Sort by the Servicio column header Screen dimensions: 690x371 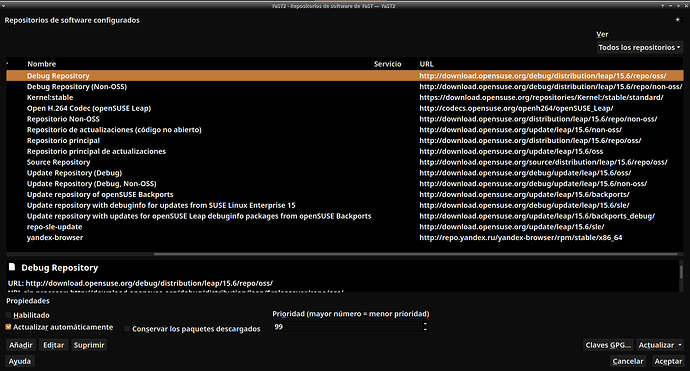(x=395, y=64)
